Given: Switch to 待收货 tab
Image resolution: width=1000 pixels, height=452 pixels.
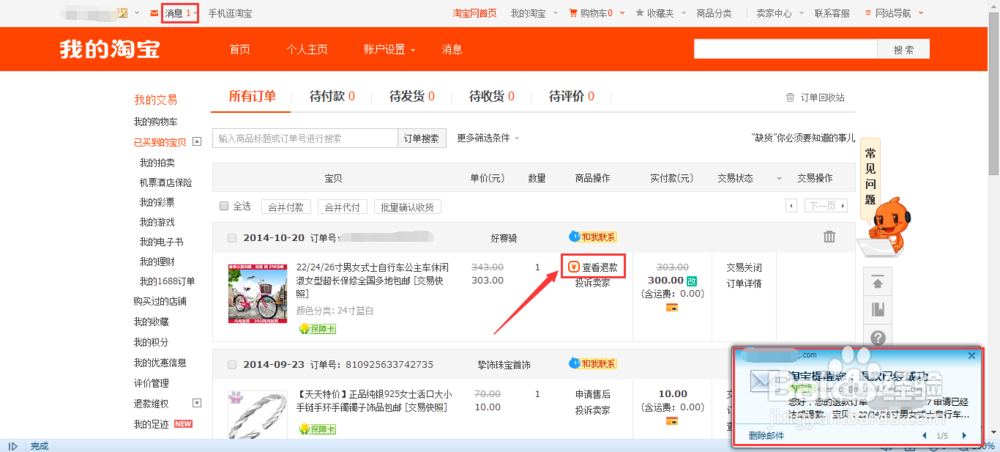Looking at the screenshot, I should coord(492,96).
